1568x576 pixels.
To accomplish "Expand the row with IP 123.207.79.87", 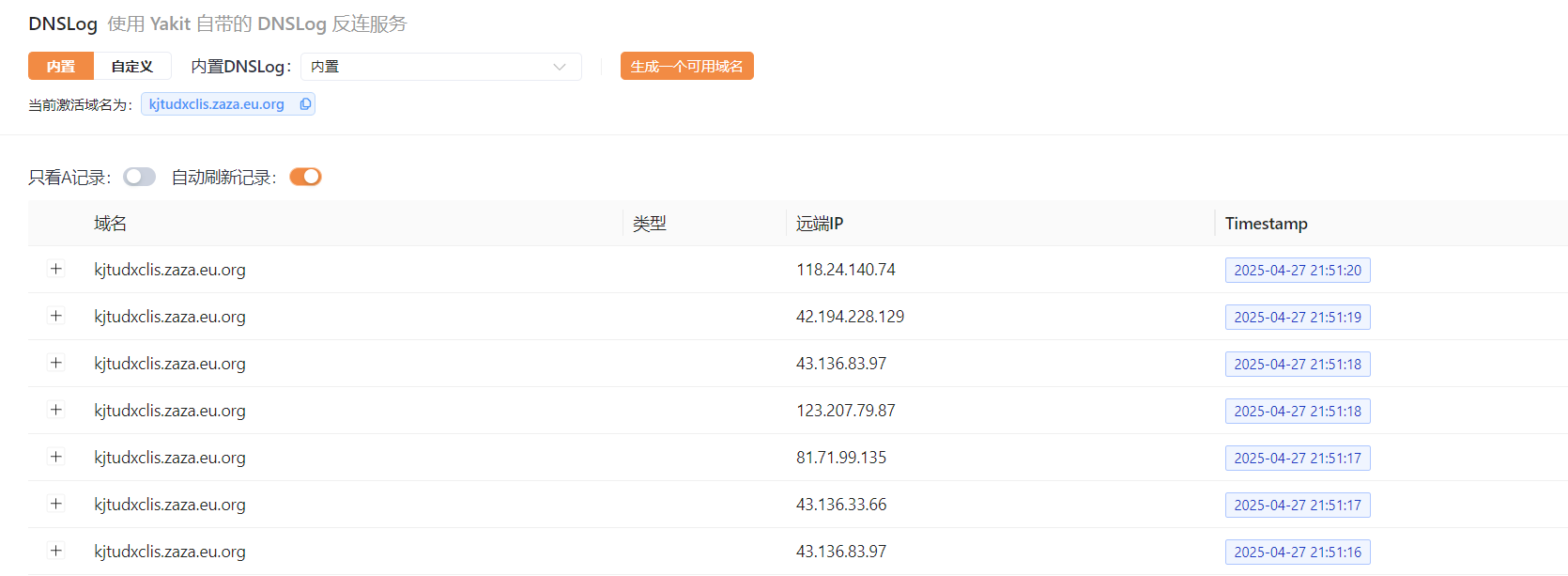I will point(56,410).
